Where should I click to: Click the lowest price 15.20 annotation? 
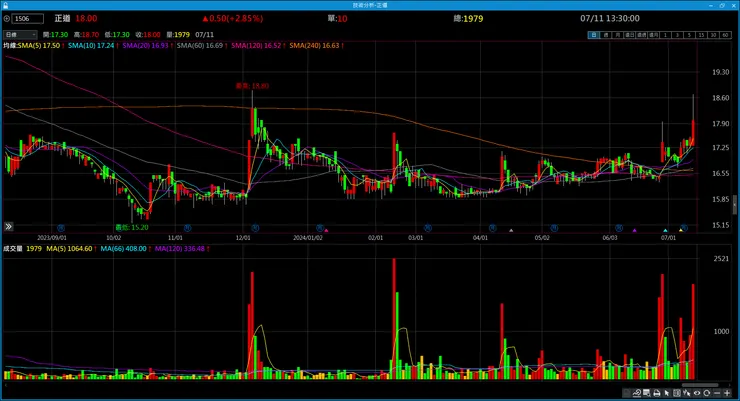[132, 227]
